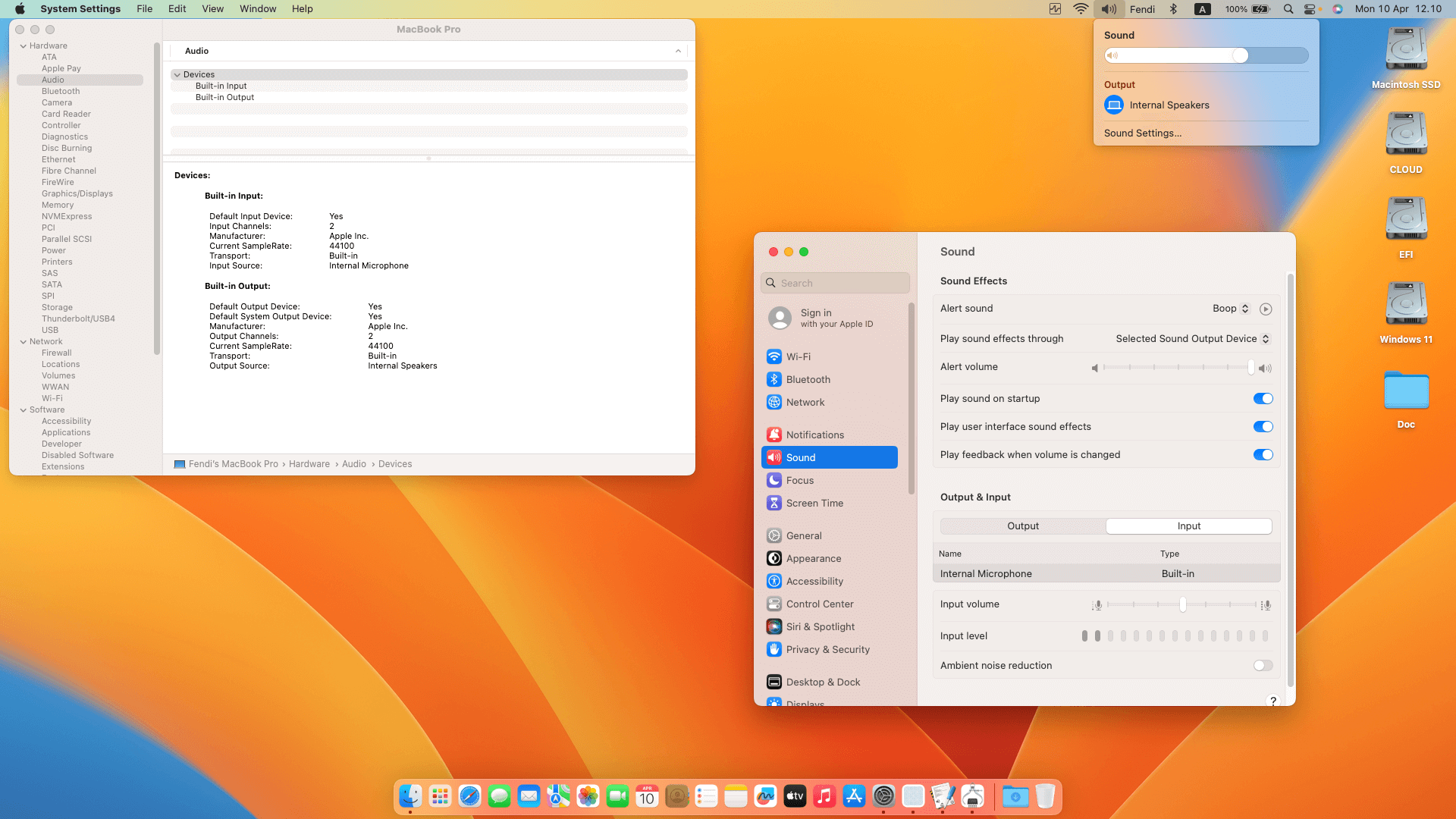Viewport: 1456px width, 819px height.
Task: Adjust the Alert volume slider
Action: click(1178, 368)
